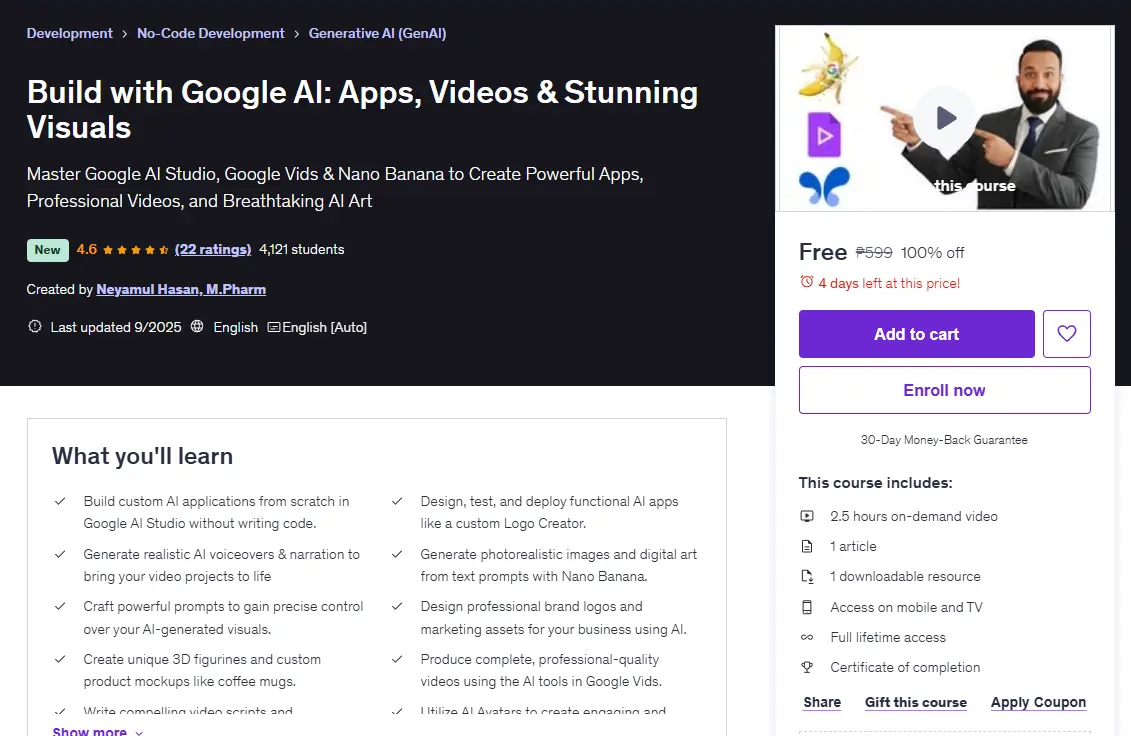The image size is (1131, 736).
Task: Click the 100% off text
Action: (932, 253)
